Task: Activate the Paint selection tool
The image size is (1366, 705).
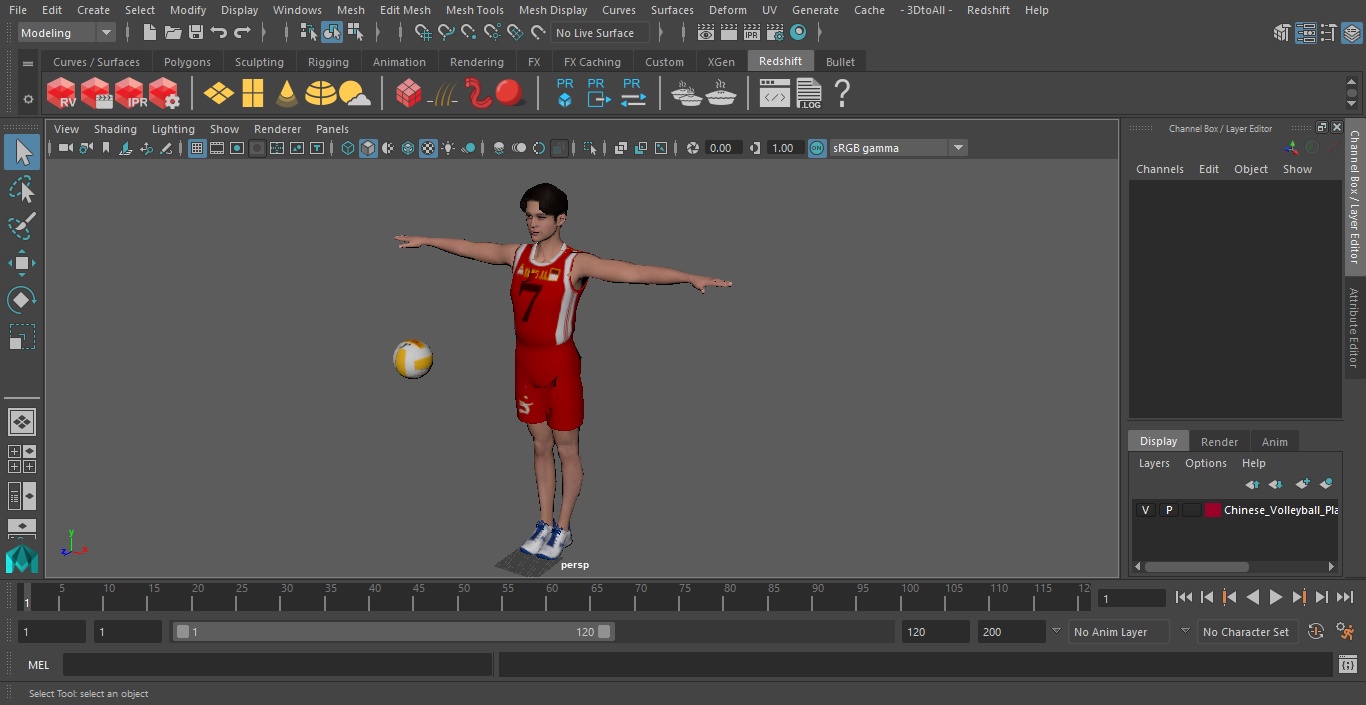Action: click(x=22, y=226)
